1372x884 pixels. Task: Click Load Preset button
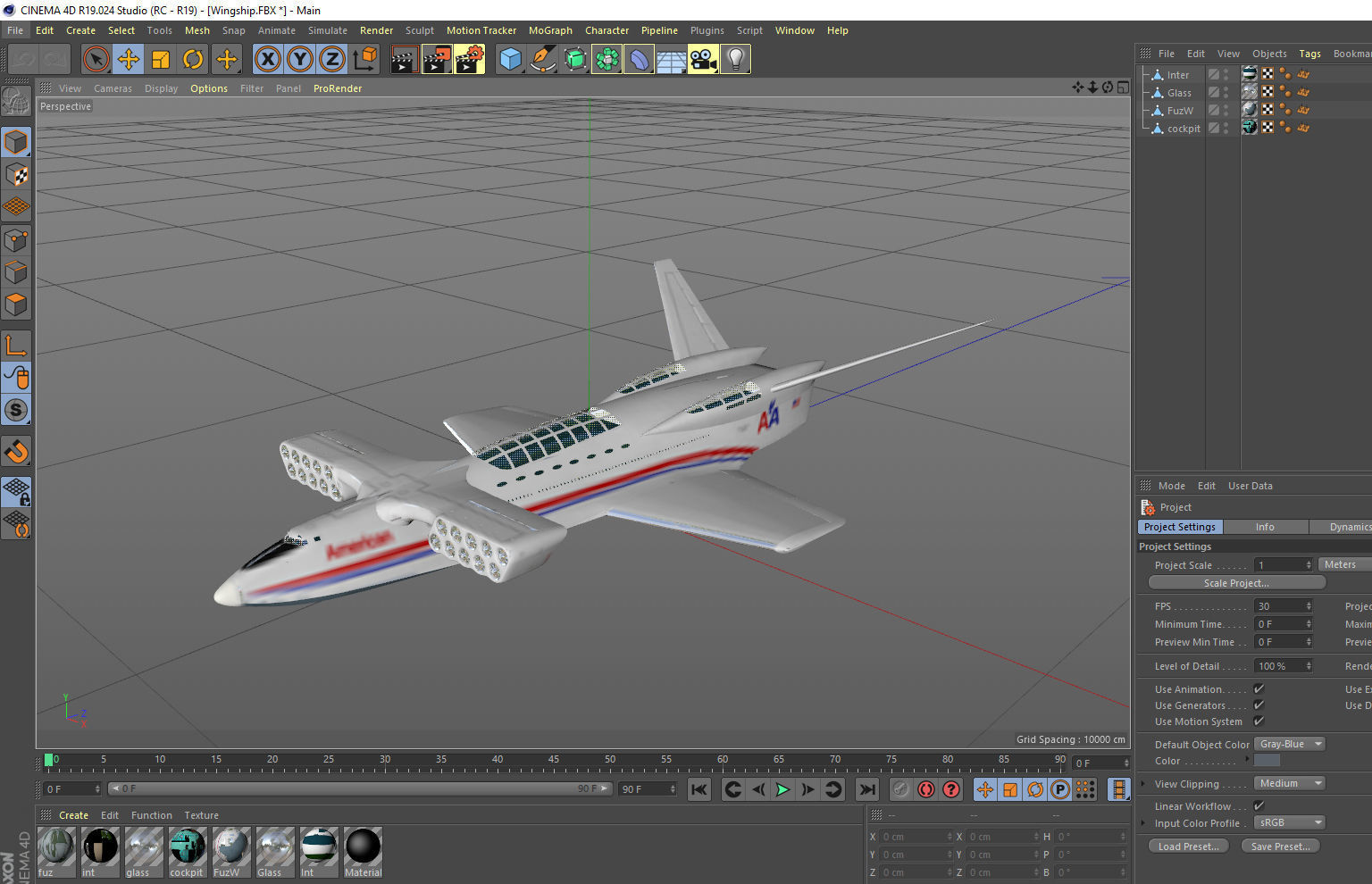point(1188,846)
